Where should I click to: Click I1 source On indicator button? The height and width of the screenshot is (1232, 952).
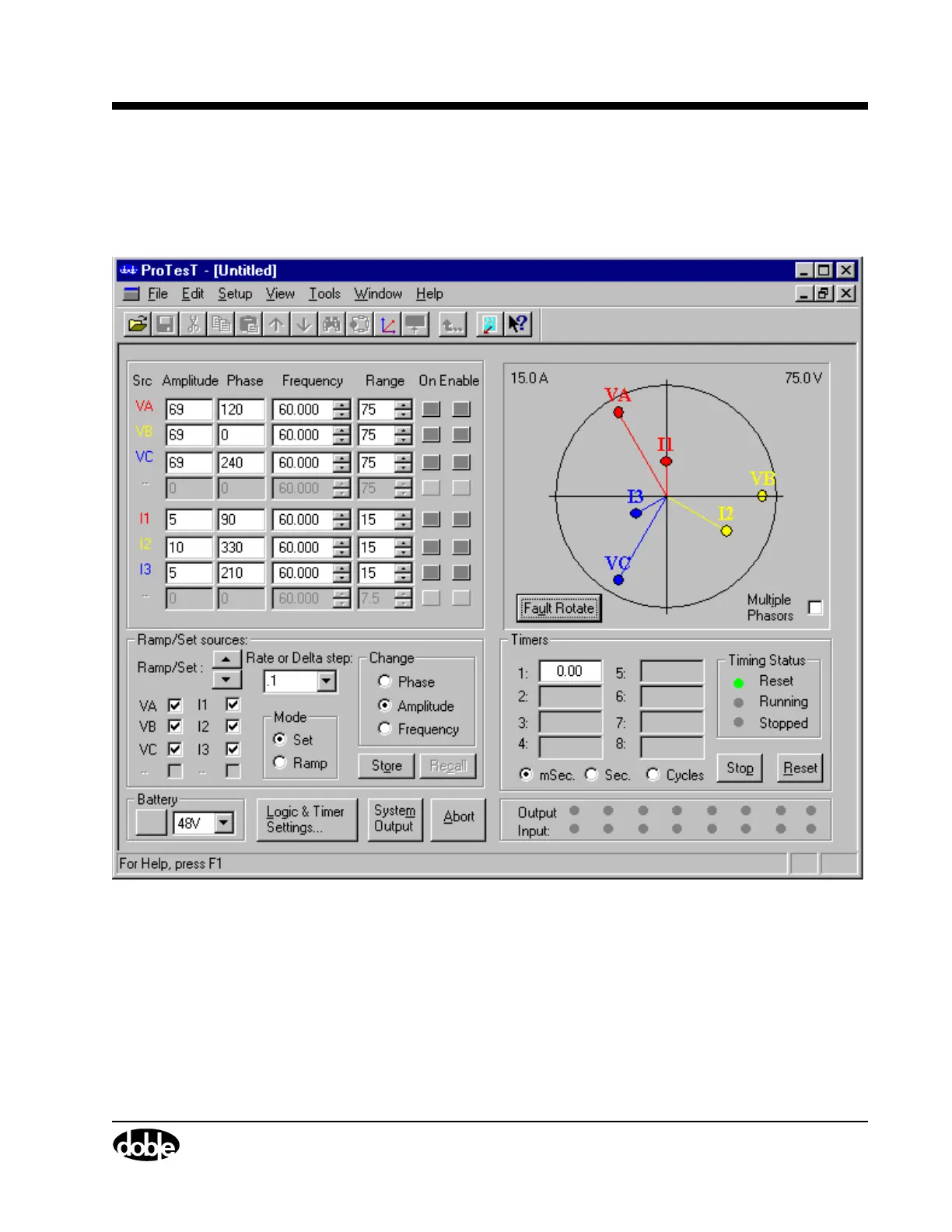(x=432, y=520)
